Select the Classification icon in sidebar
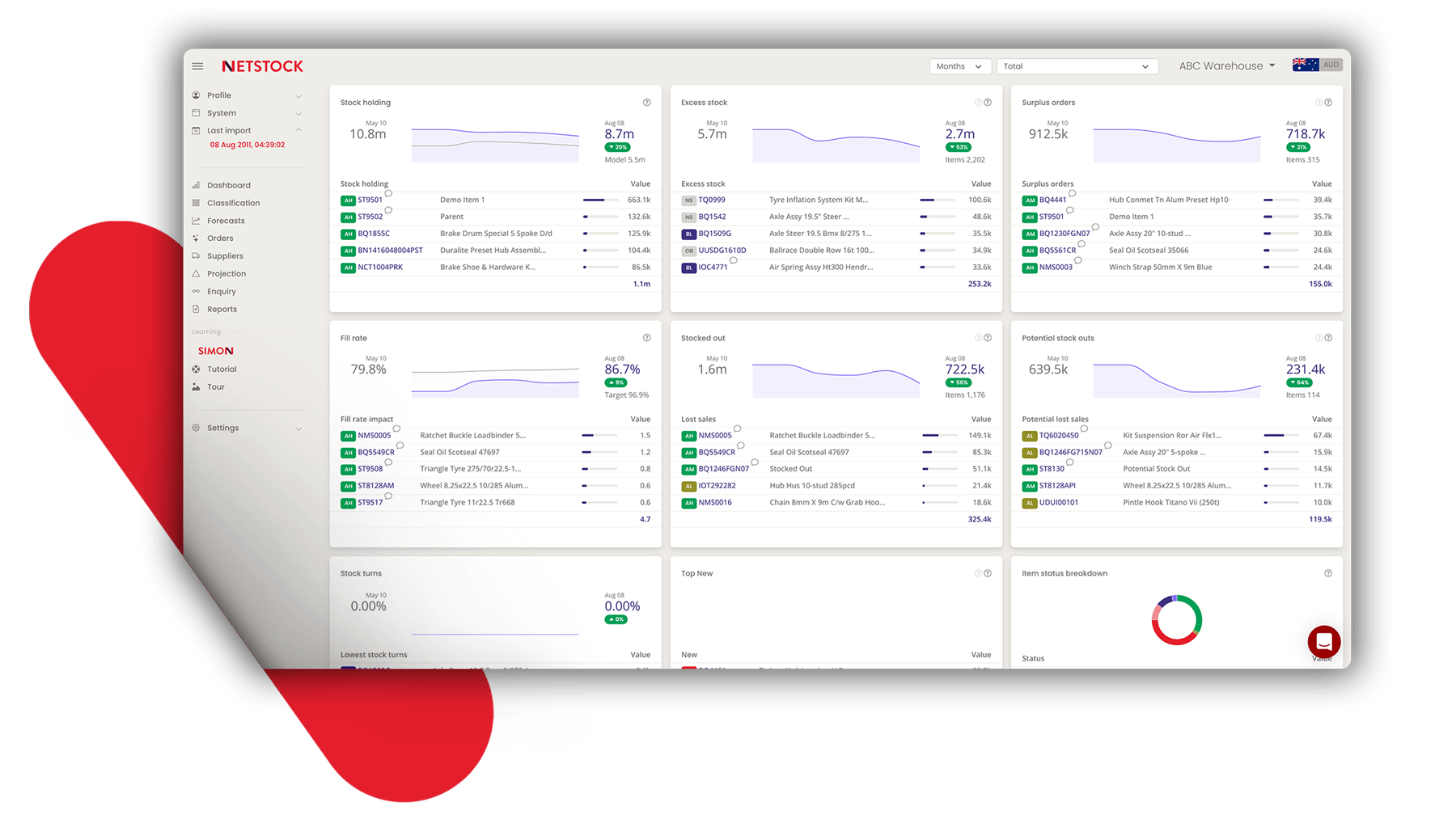The height and width of the screenshot is (819, 1456). 196,202
